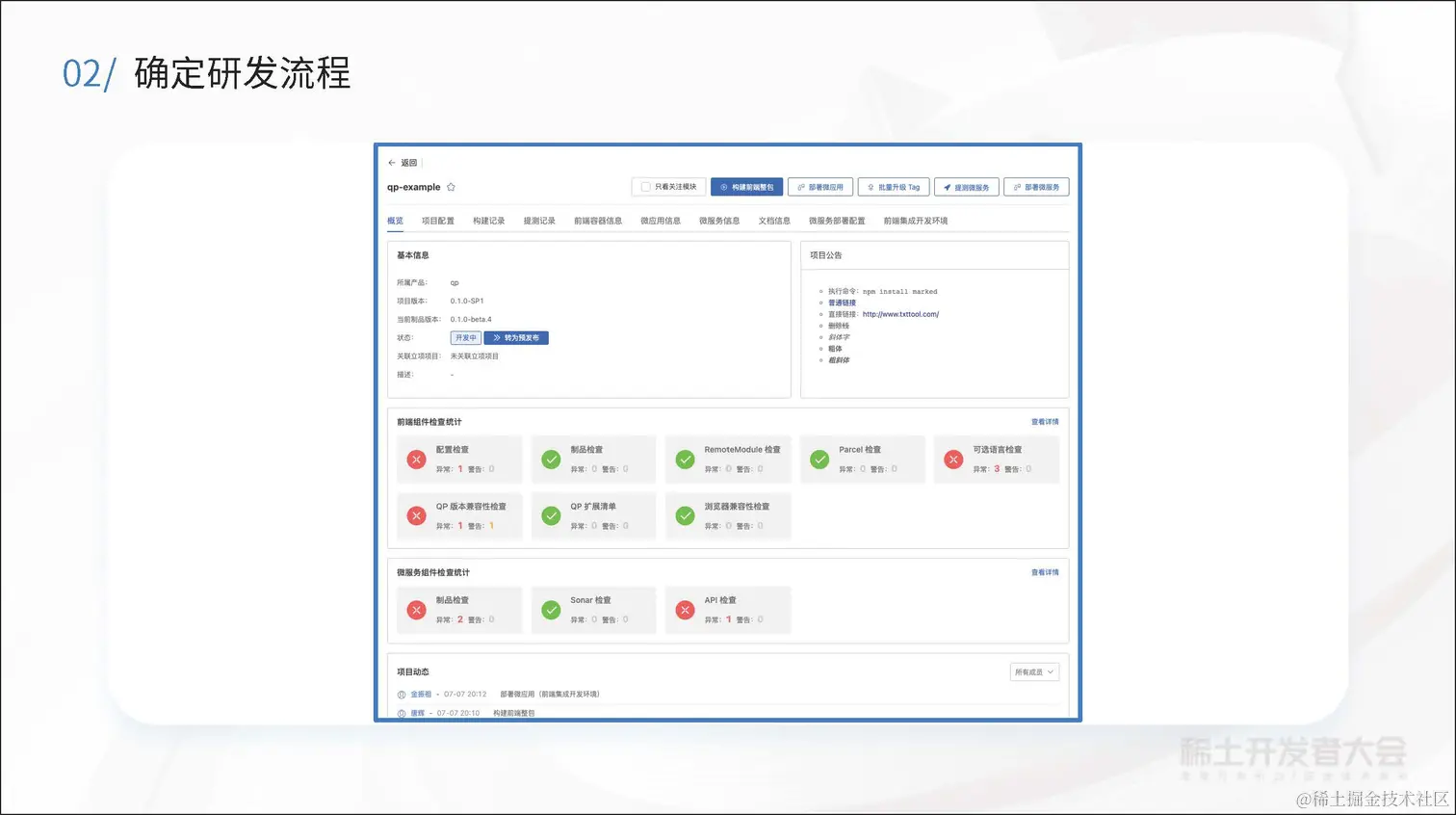Click the 构建前端整包 button
Image resolution: width=1456 pixels, height=815 pixels.
click(x=746, y=187)
